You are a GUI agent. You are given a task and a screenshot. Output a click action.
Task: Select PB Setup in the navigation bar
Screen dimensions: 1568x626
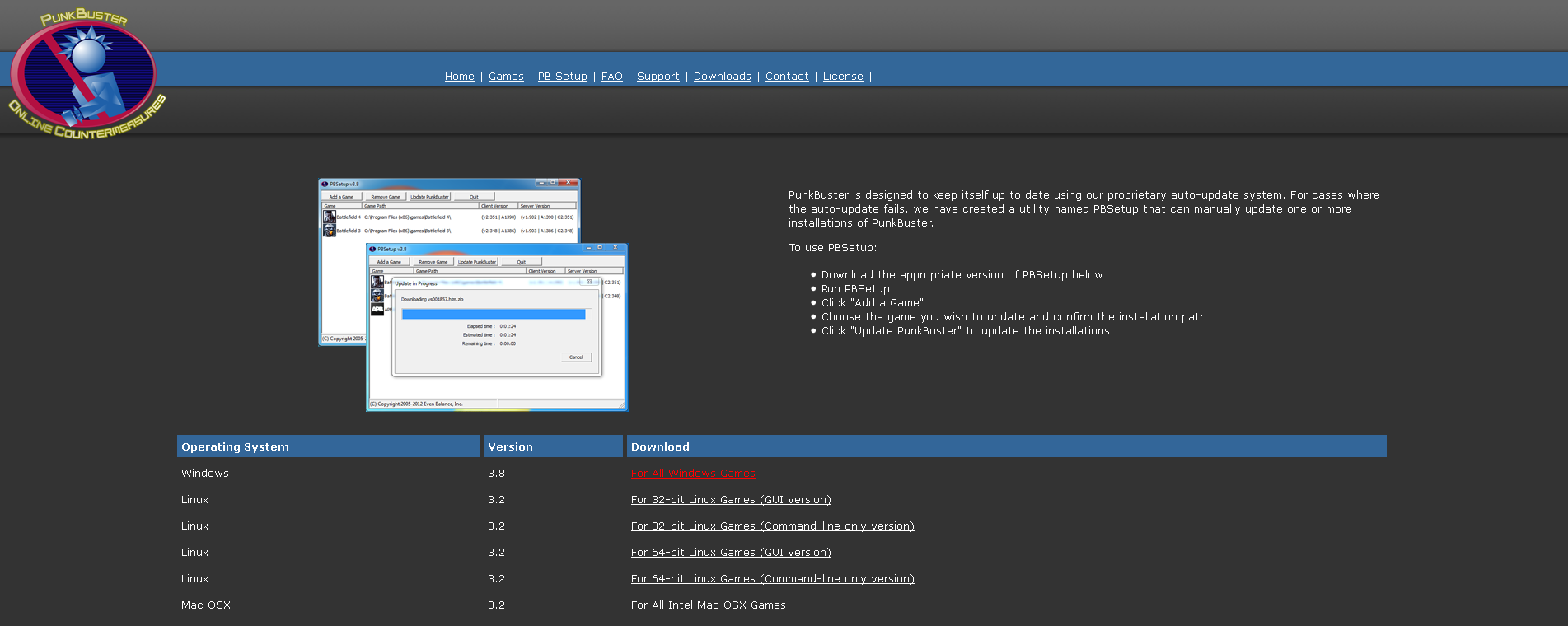(563, 77)
